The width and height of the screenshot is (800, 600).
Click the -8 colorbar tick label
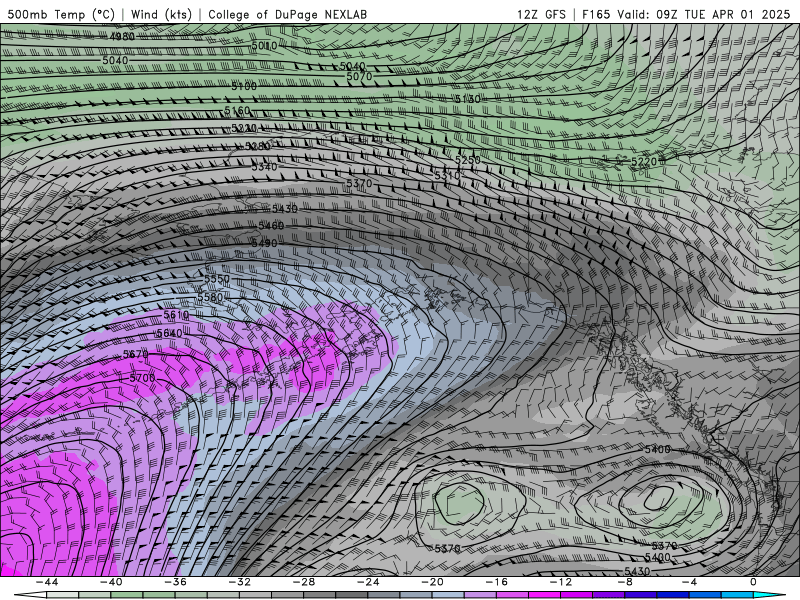(625, 582)
